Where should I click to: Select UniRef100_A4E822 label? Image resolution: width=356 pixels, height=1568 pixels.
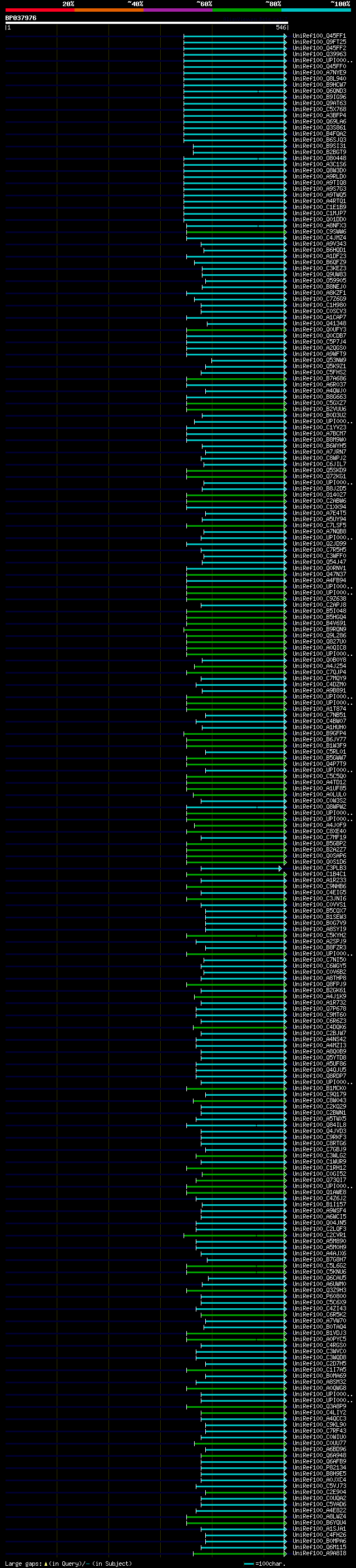[x=319, y=1510]
